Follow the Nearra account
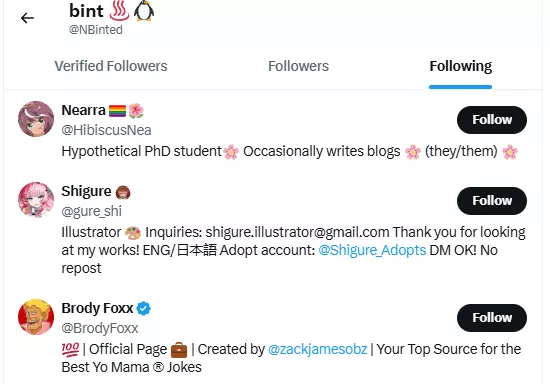 [492, 120]
